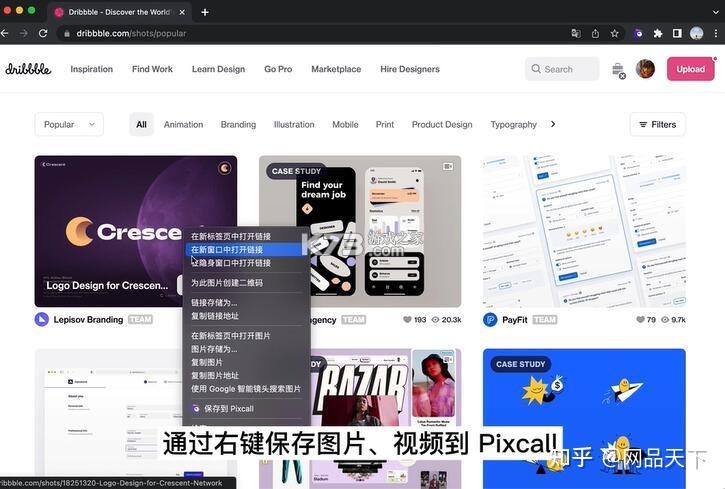This screenshot has width=725, height=489.
Task: Click the views eye icon showing 9.7k
Action: tap(665, 319)
